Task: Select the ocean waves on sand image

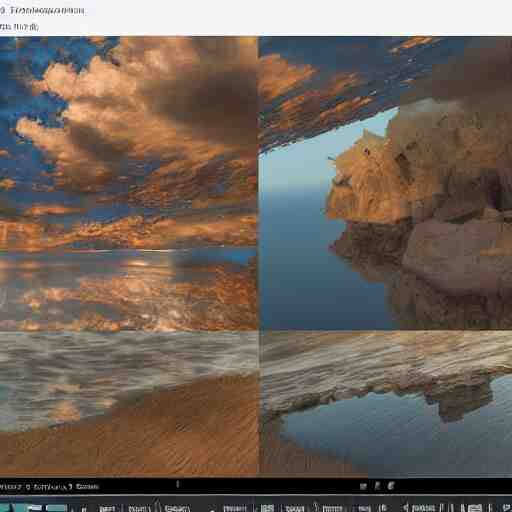Action: 129,404
